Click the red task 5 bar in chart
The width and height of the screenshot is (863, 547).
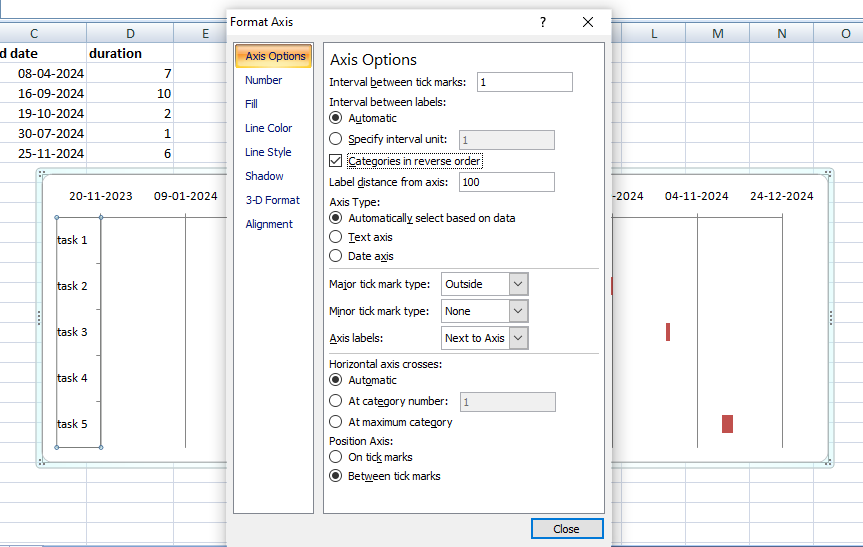click(x=727, y=424)
